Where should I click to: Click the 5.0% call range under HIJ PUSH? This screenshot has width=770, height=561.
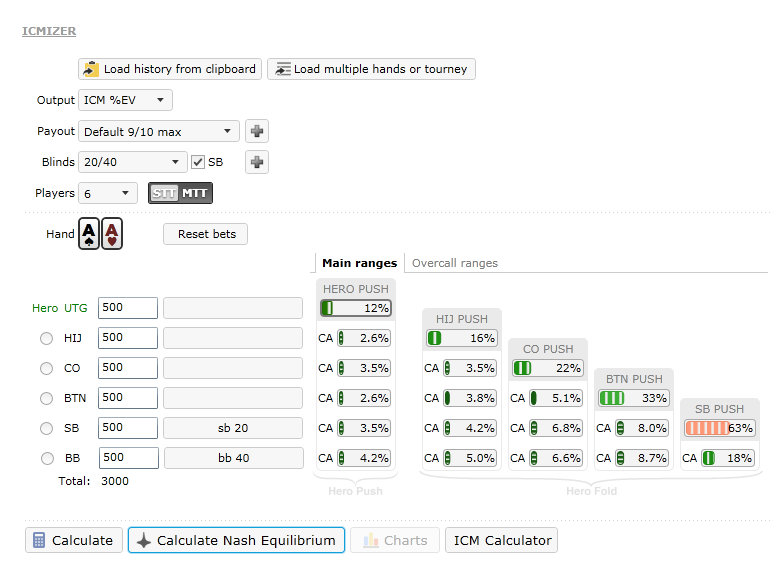tap(470, 458)
